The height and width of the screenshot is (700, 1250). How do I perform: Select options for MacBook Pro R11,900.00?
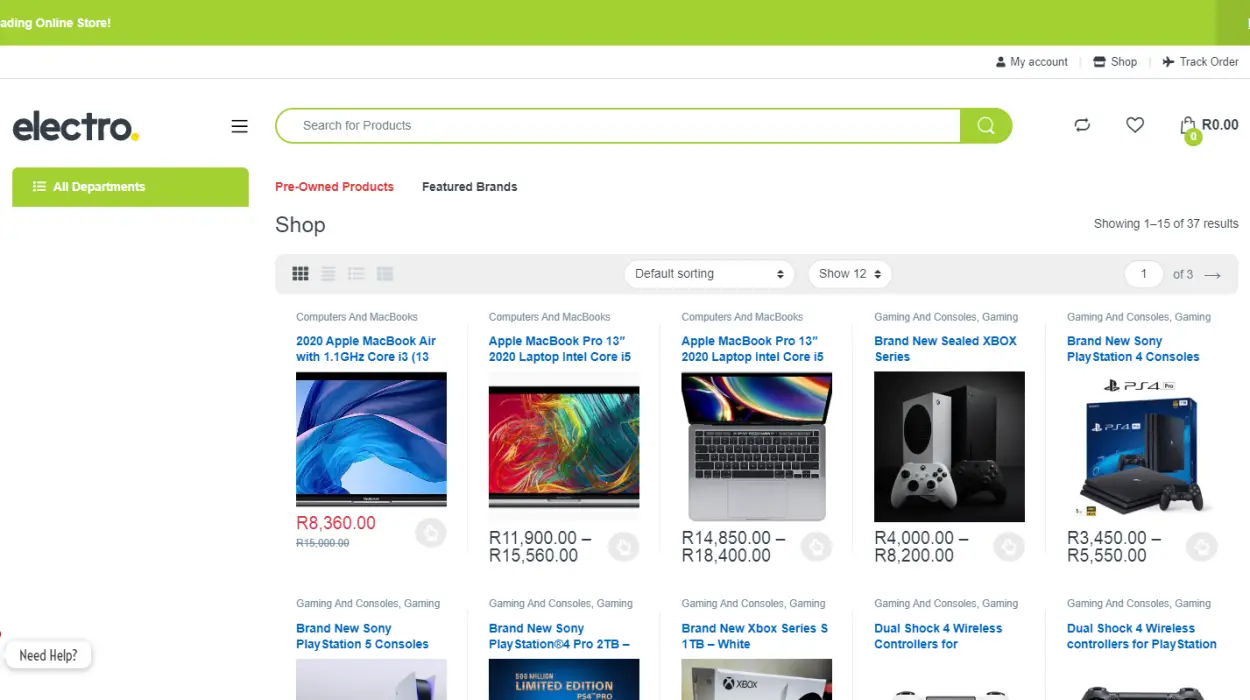click(x=624, y=546)
